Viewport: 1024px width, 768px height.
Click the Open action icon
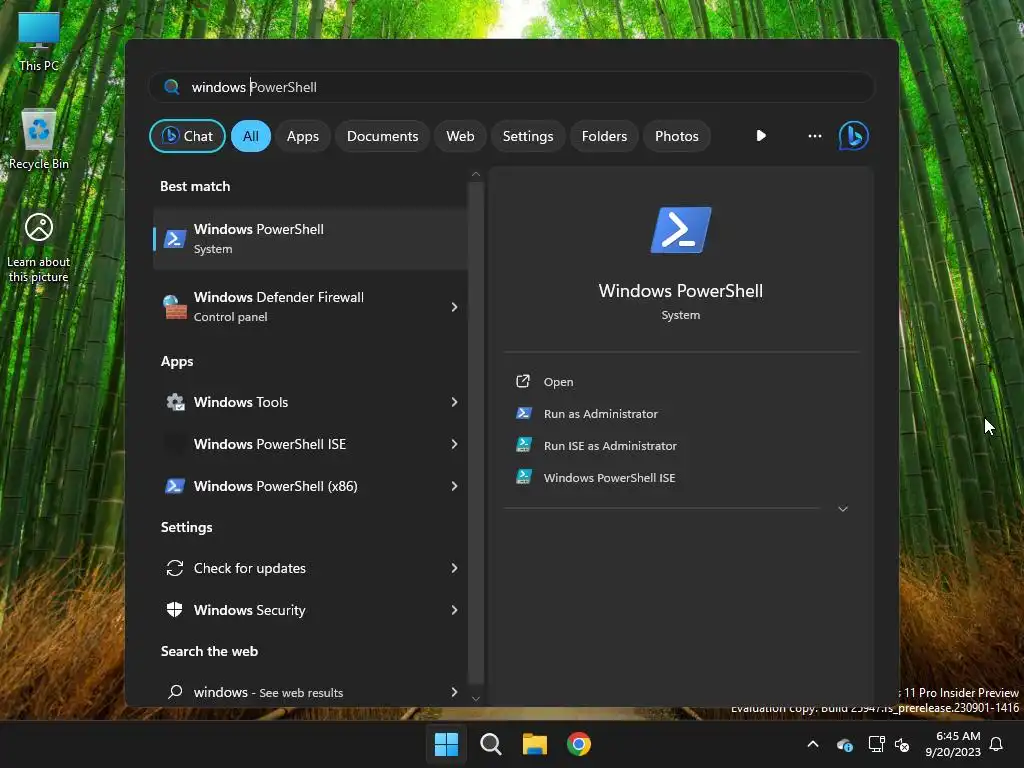[x=523, y=381]
